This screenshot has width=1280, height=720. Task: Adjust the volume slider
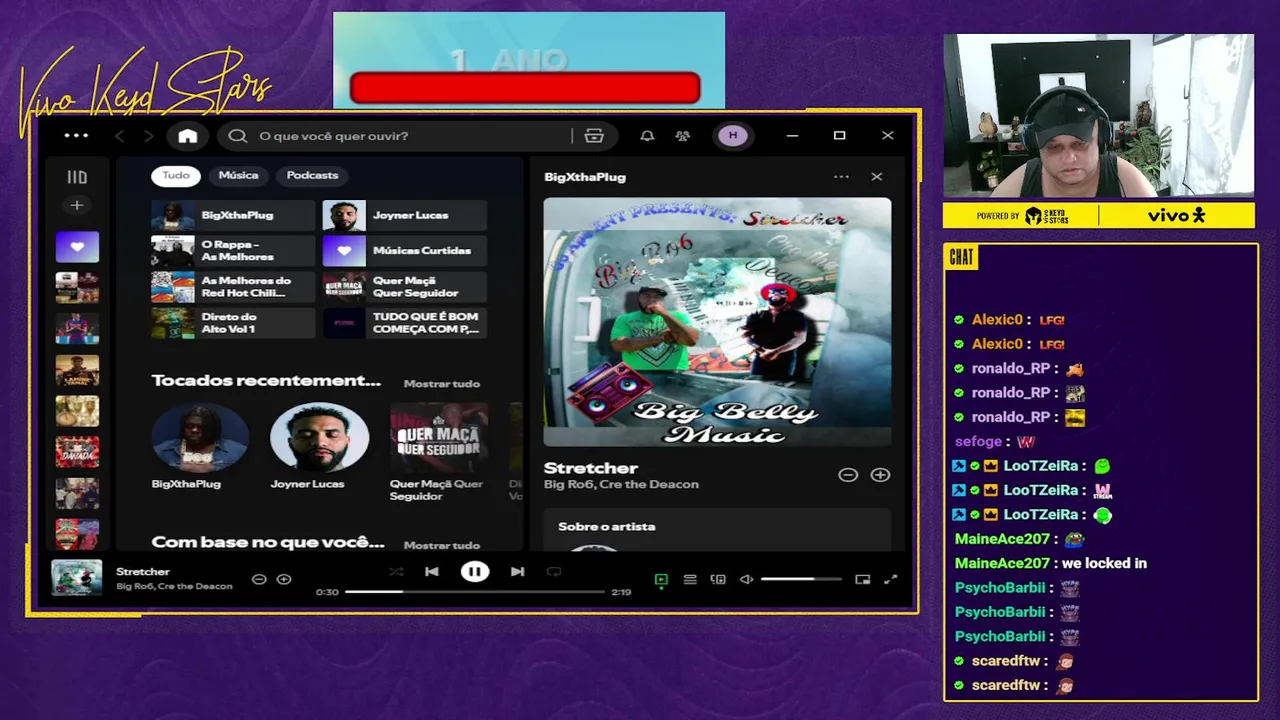[x=801, y=579]
